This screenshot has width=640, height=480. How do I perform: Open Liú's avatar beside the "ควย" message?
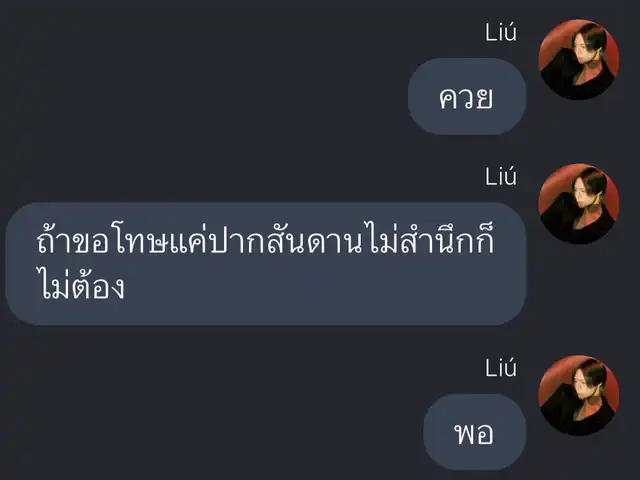coord(579,60)
